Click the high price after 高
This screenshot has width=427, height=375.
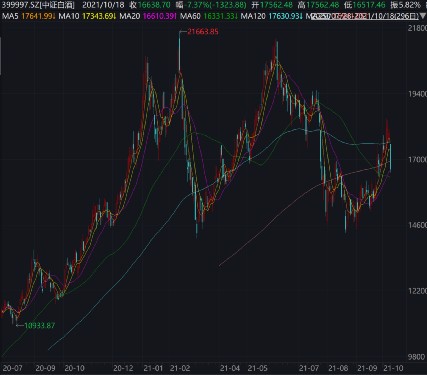point(322,5)
